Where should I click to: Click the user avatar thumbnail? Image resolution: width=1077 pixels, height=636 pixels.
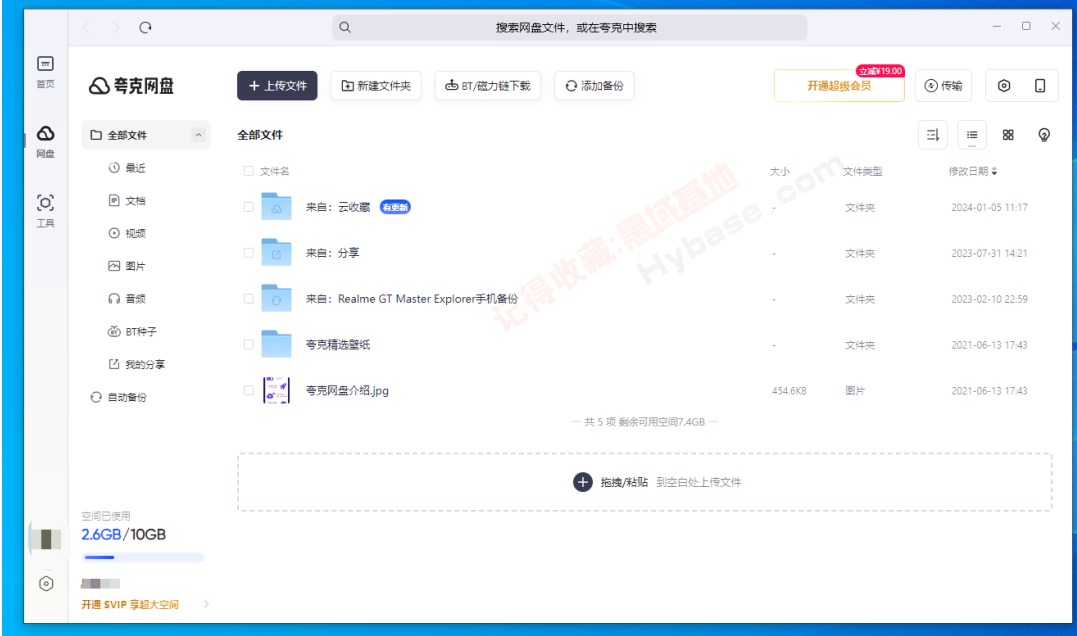pyautogui.click(x=46, y=539)
